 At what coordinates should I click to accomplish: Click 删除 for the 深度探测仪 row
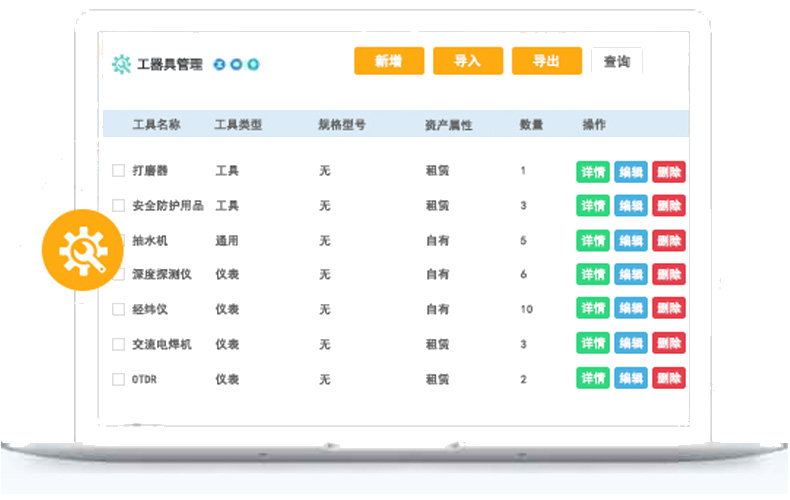669,274
